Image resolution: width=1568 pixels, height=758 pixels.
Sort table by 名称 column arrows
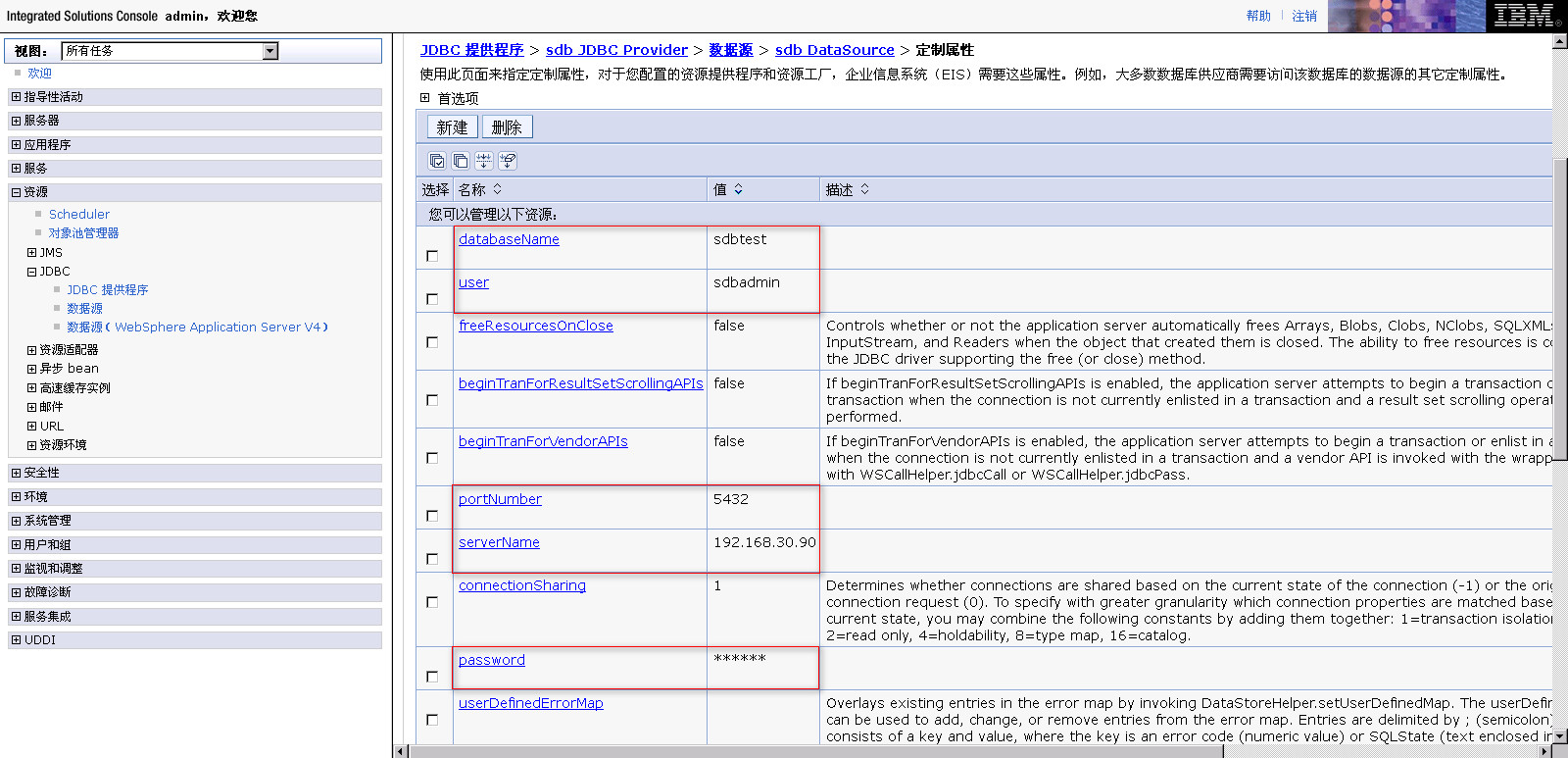(498, 189)
